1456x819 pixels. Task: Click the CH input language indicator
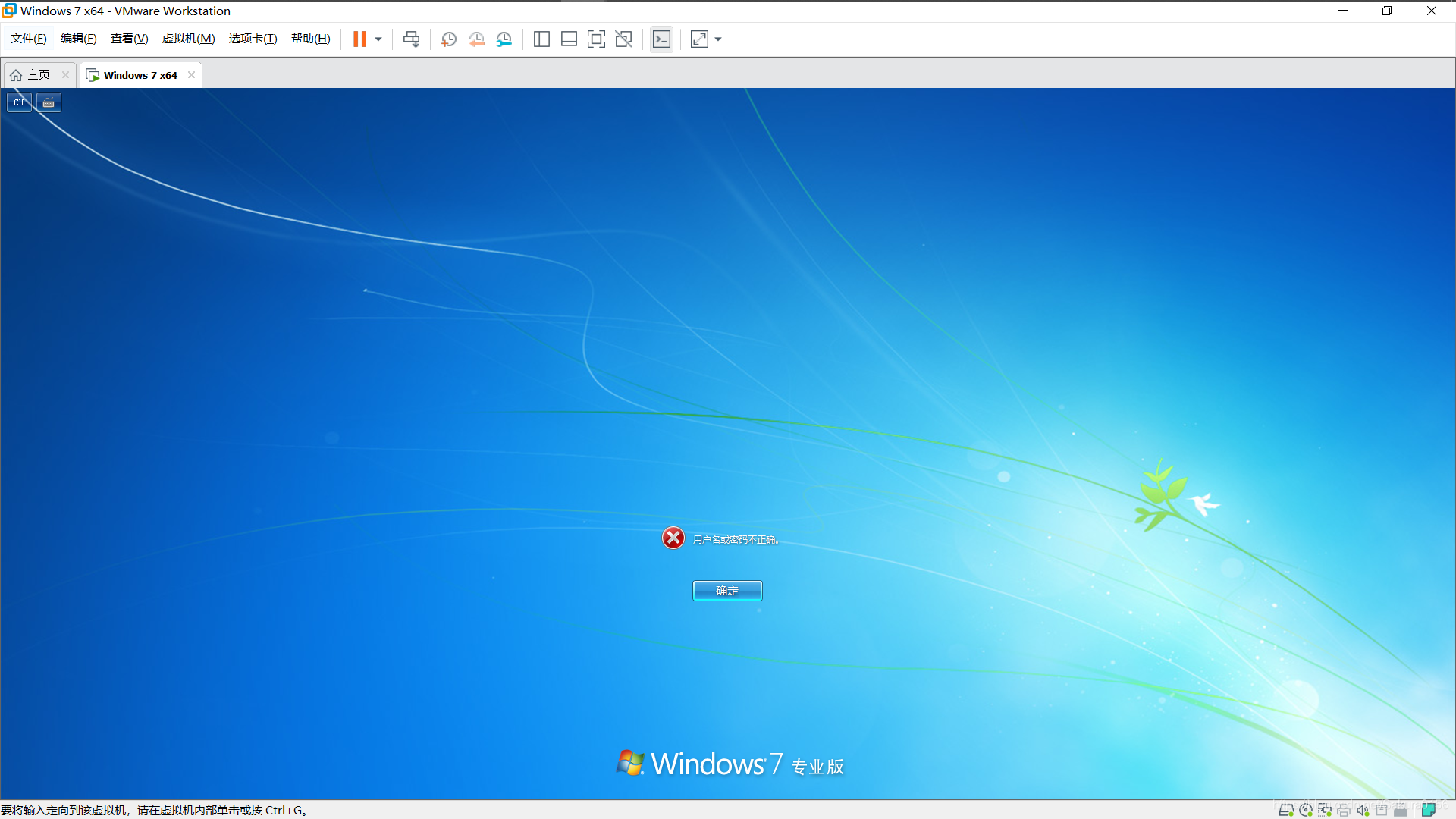click(x=19, y=102)
